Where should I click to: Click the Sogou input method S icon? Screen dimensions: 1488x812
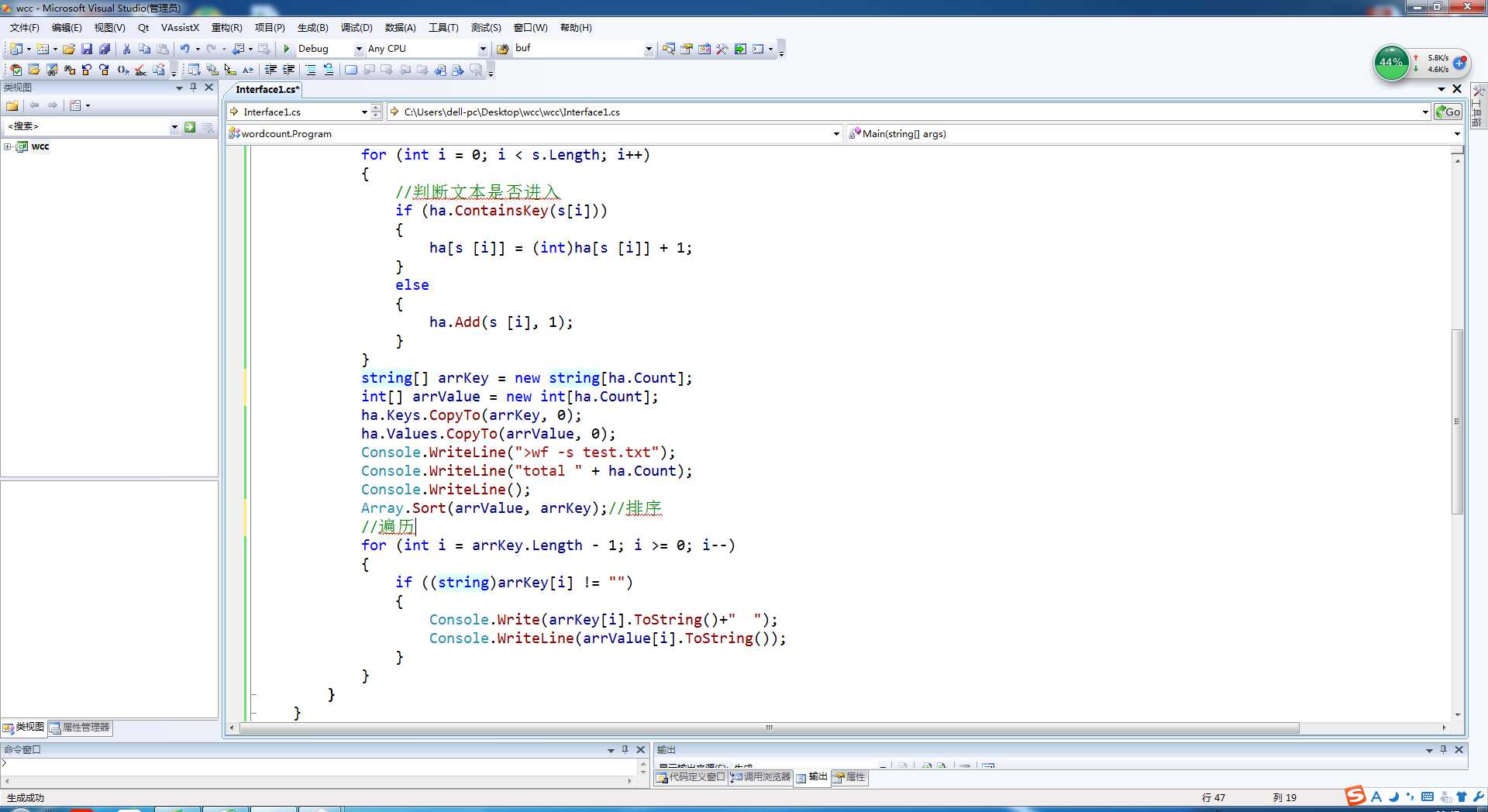(x=1355, y=796)
